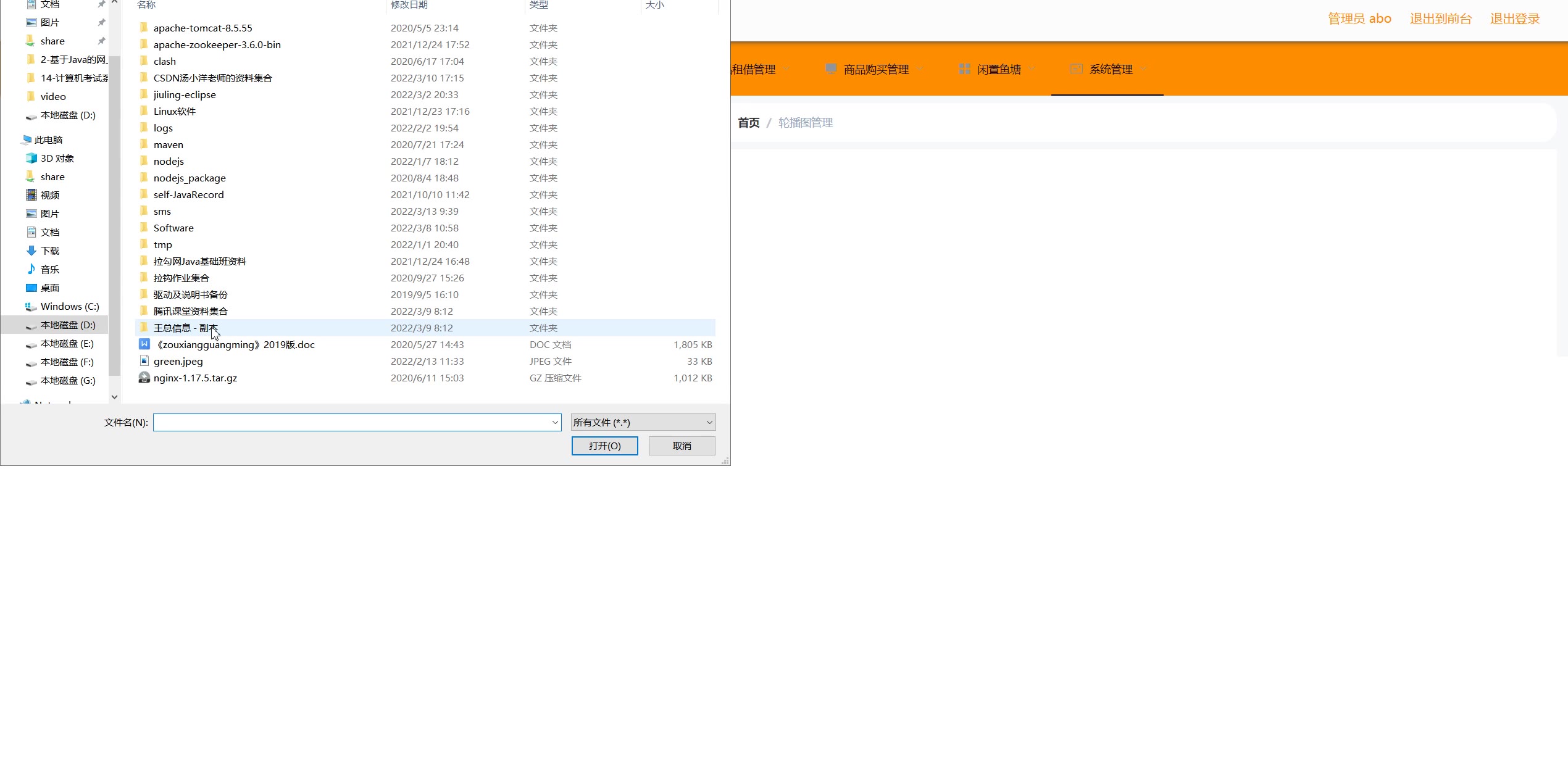This screenshot has height=764, width=1568.
Task: Open the file name history dropdown
Action: coord(554,423)
